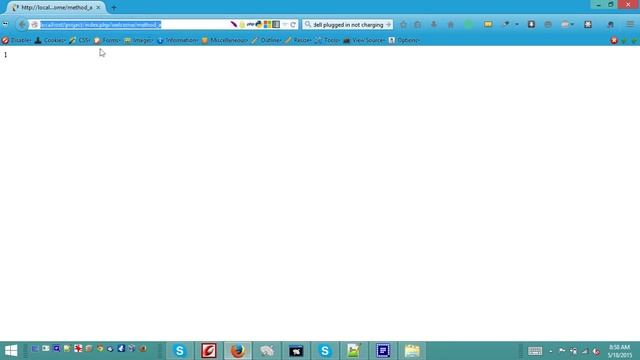Screen dimensions: 640x360
Task: Click the feather icon in address bar
Action: pos(233,24)
